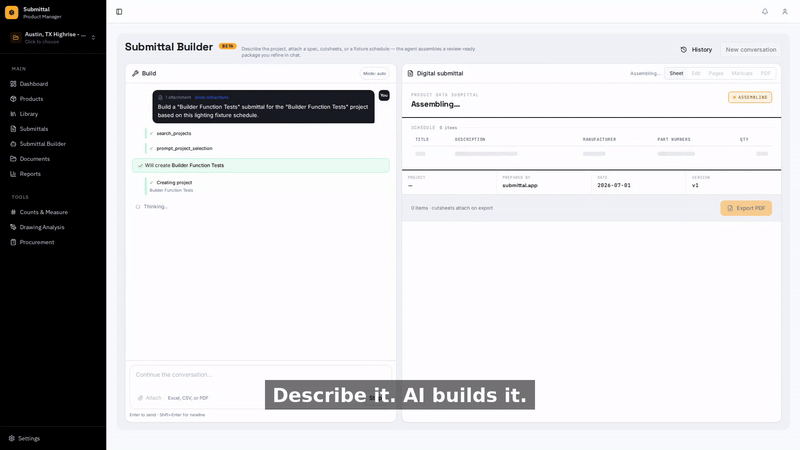
Task: Click the Export PDF button
Action: [x=746, y=208]
